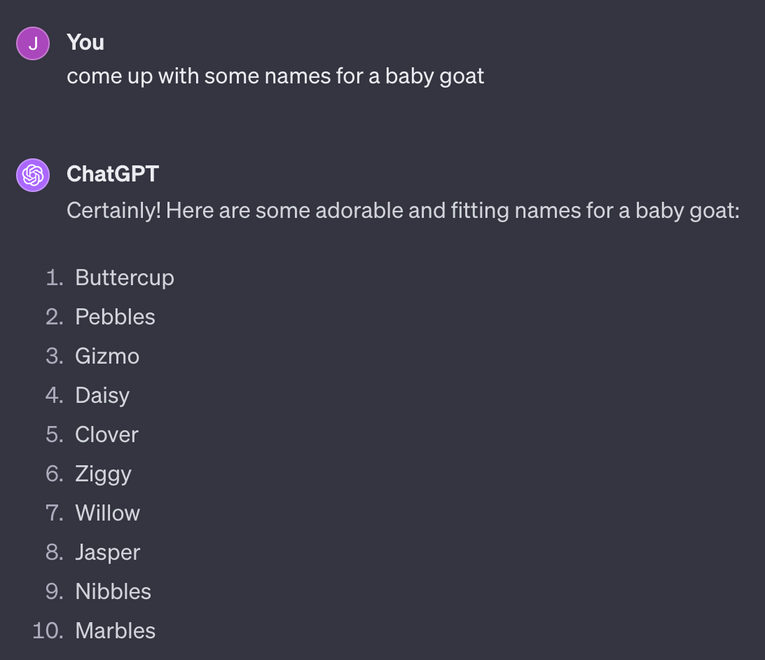The height and width of the screenshot is (660, 765).
Task: Click the response intro sentence starting "Certainly!"
Action: 402,211
